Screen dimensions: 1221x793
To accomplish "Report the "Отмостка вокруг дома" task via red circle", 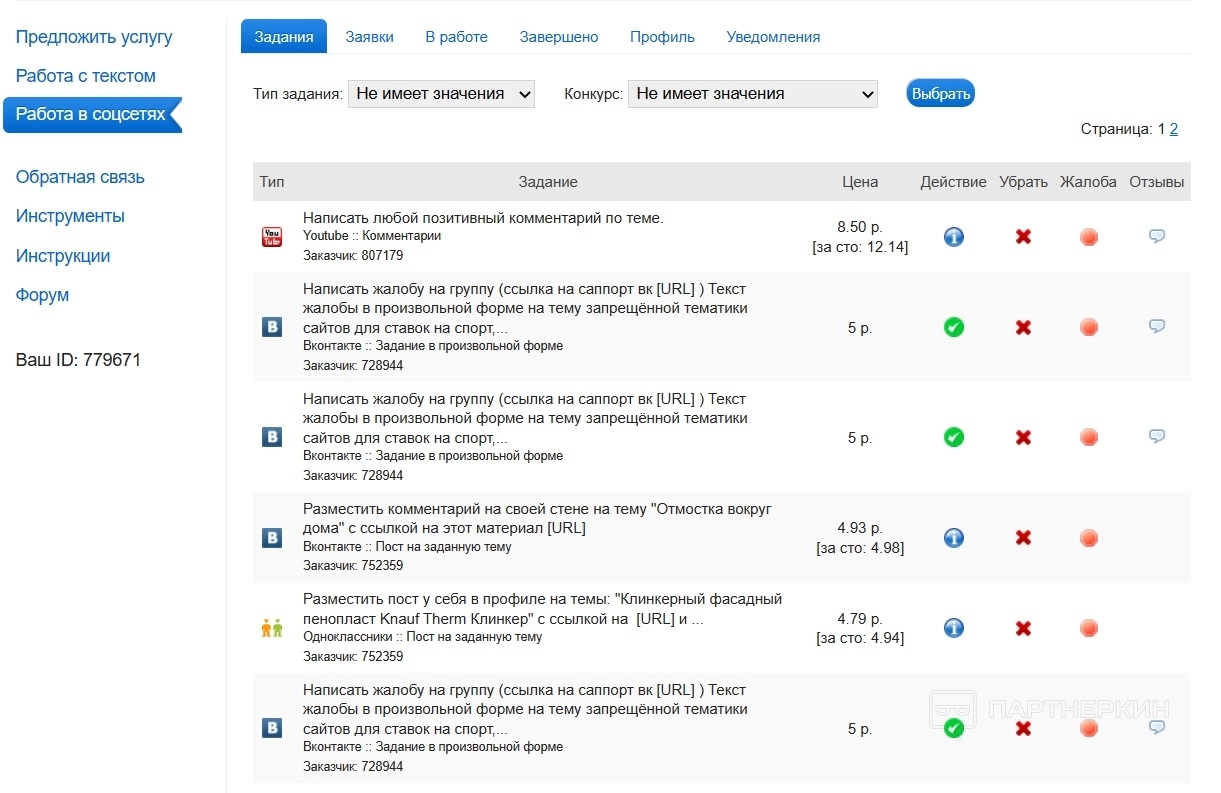I will point(1089,538).
